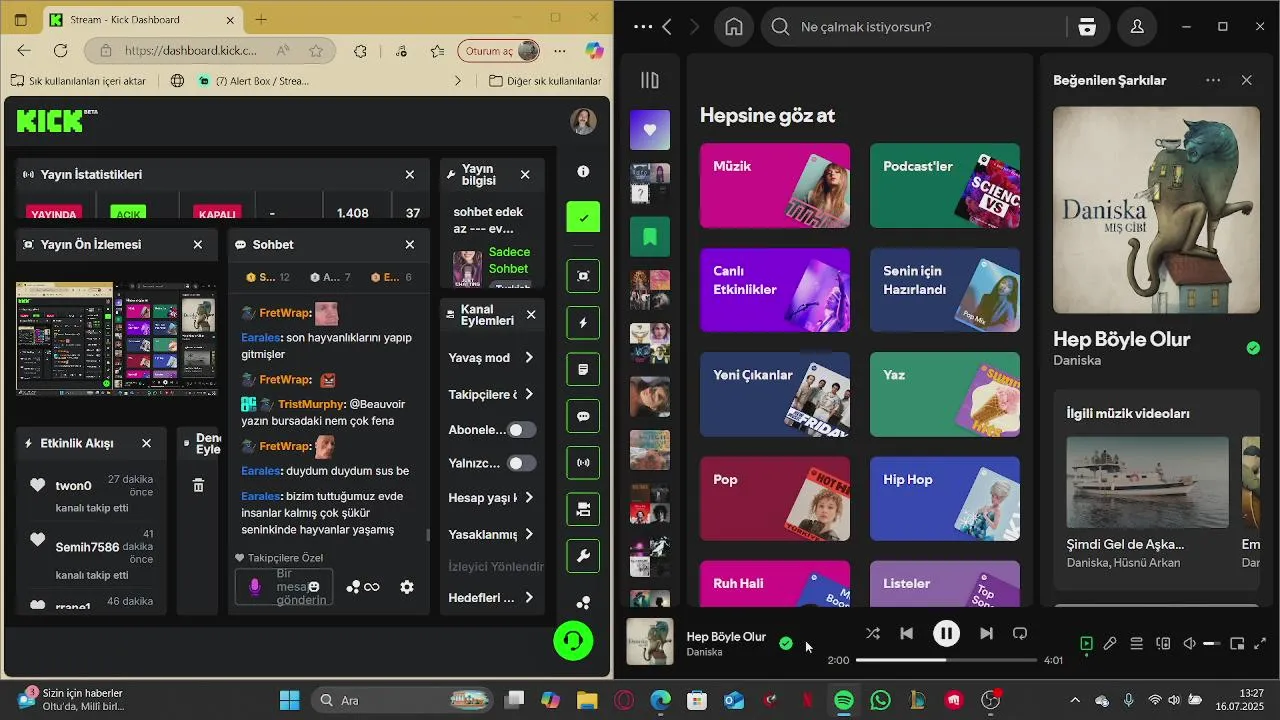The width and height of the screenshot is (1280, 720).
Task: Expand Takipçilere option in Kanal Eylemleri
Action: [x=529, y=394]
